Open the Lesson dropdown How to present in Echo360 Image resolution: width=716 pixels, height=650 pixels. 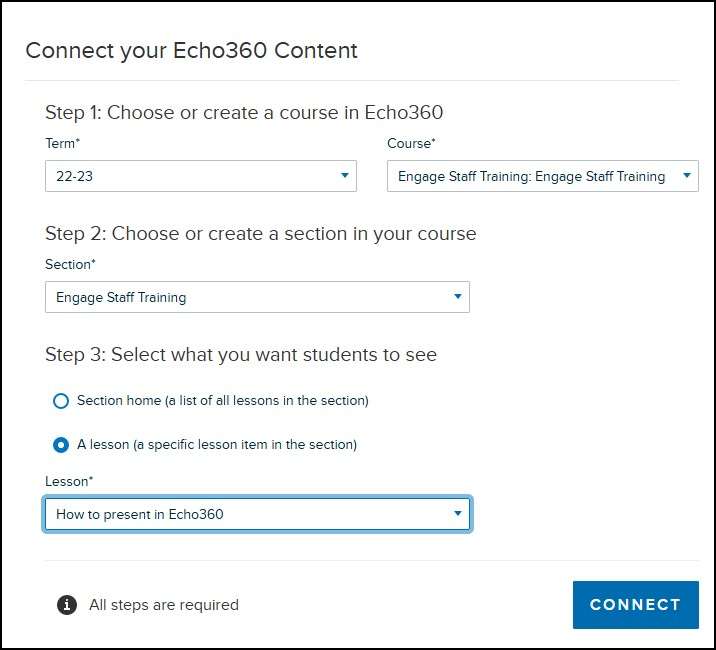[258, 514]
